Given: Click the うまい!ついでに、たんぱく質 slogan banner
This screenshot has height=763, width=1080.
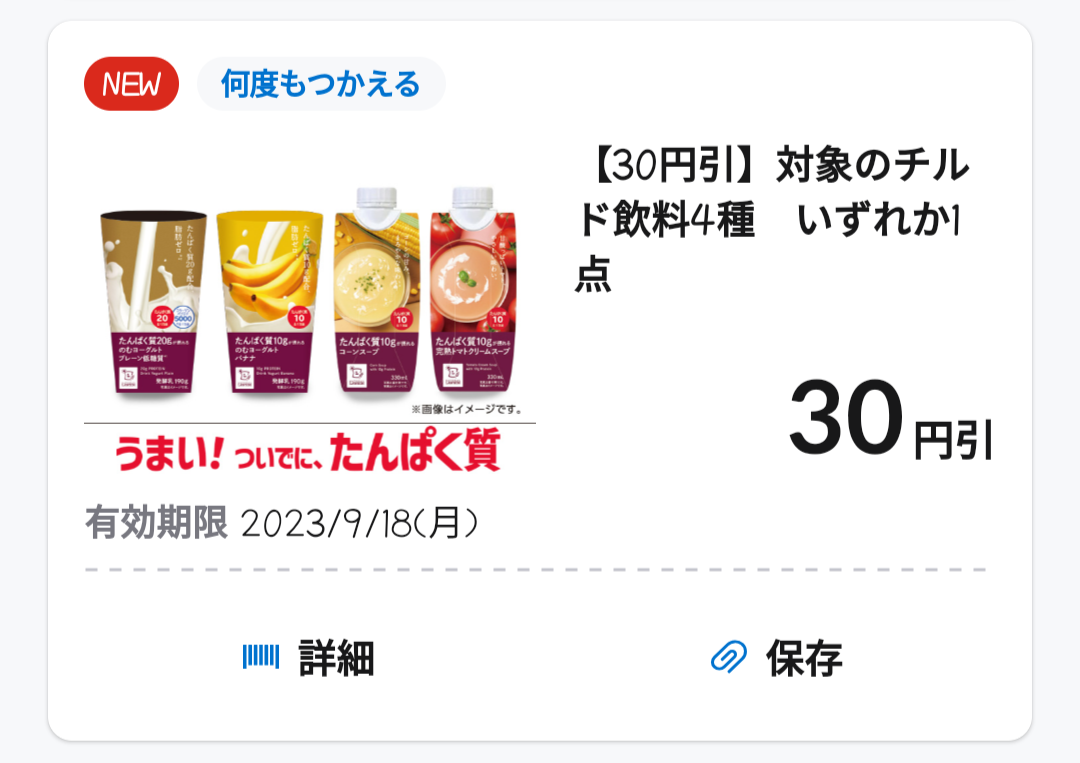Looking at the screenshot, I should click(307, 451).
